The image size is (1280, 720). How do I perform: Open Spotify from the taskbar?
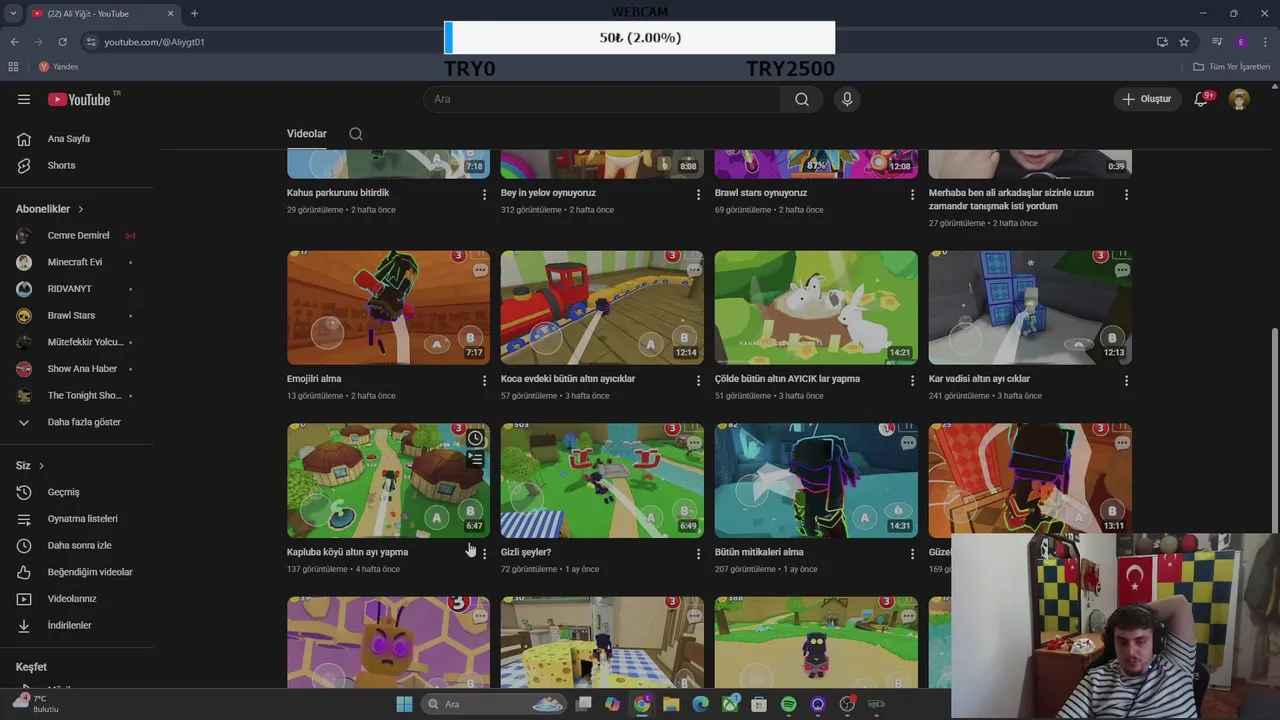click(788, 704)
